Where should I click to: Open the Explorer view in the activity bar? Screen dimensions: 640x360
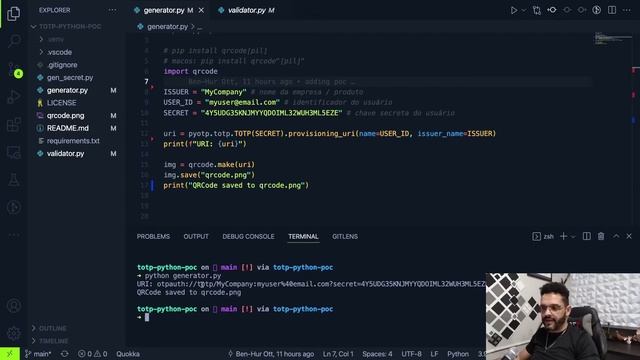coord(13,14)
